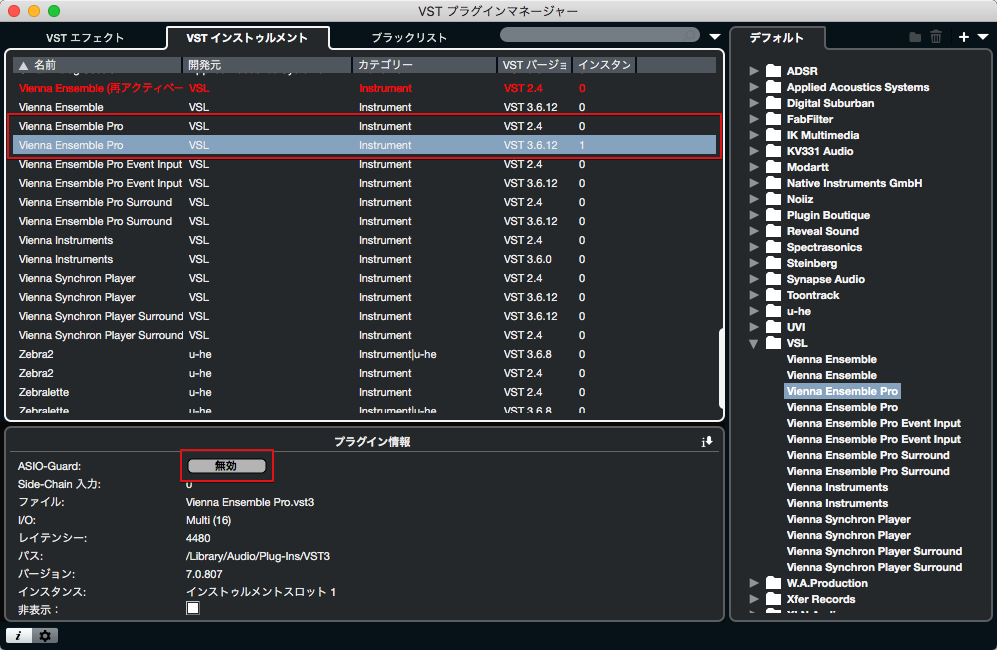Toggle the plugin info panel with the i button
Screen dimensions: 997x650
pyautogui.click(x=19, y=635)
